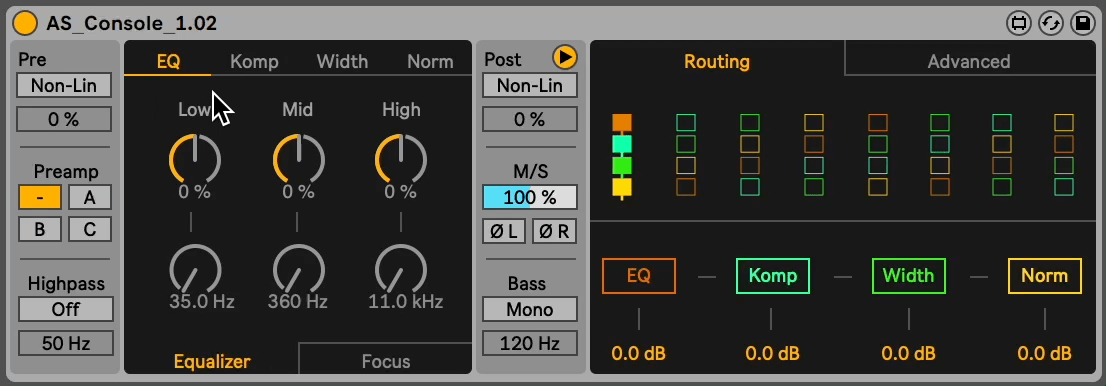
Task: Click the AS_Console_1.02 device title
Action: coord(132,23)
